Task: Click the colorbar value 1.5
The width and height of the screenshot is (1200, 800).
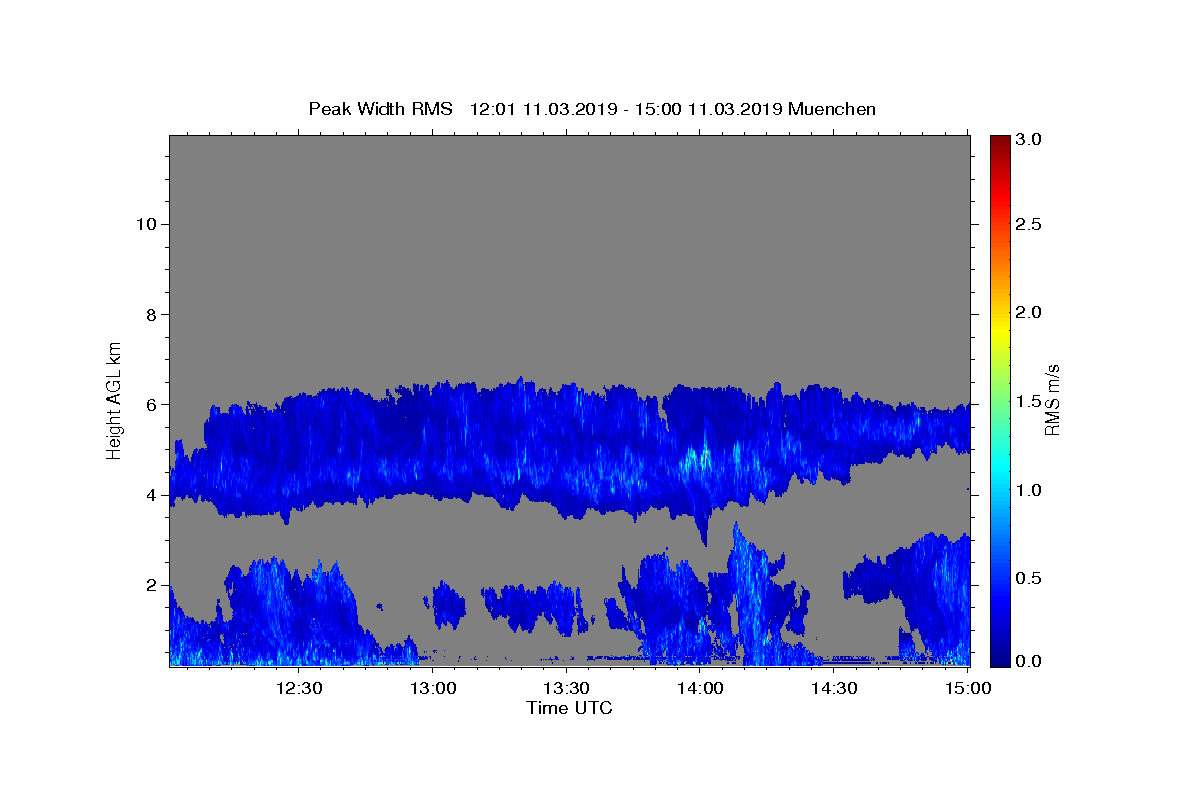Action: click(1029, 401)
